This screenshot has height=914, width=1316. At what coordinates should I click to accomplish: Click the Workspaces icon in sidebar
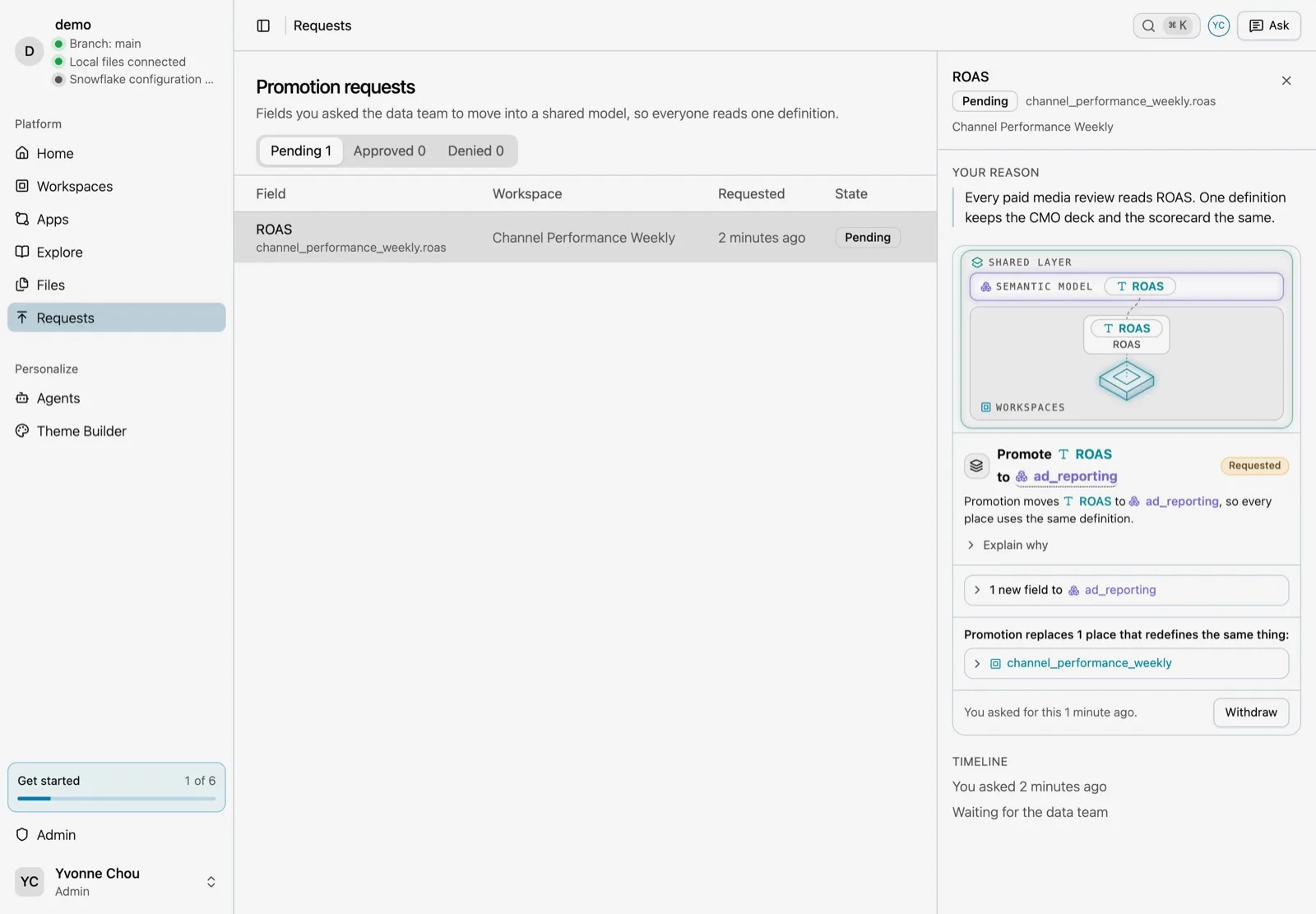click(x=22, y=186)
